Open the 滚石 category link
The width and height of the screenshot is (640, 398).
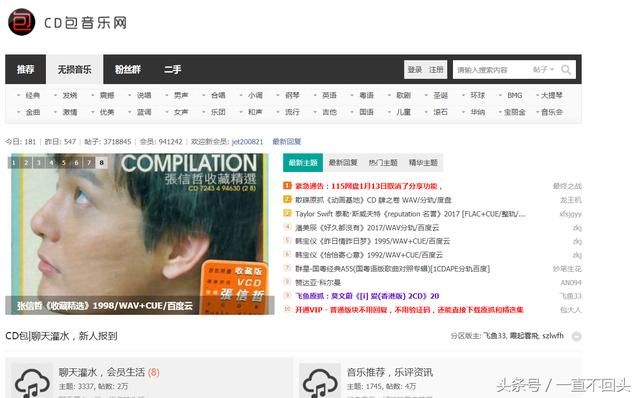(440, 112)
